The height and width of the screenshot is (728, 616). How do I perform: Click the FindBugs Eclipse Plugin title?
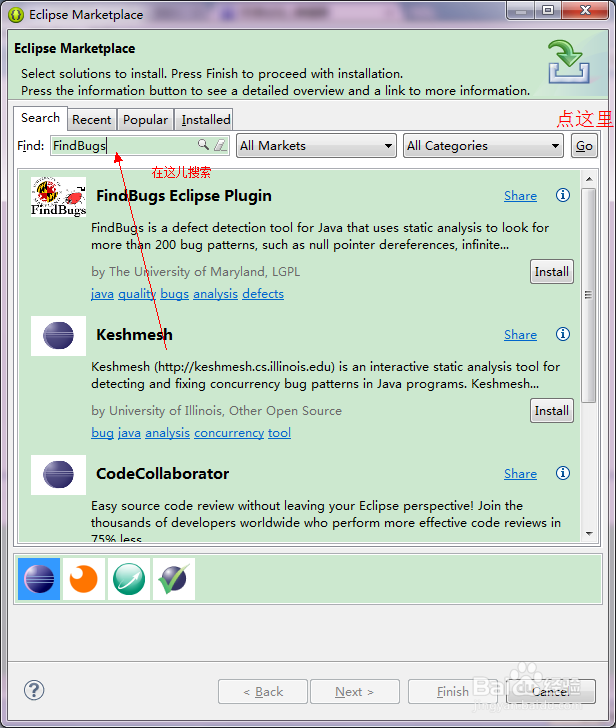(x=184, y=196)
